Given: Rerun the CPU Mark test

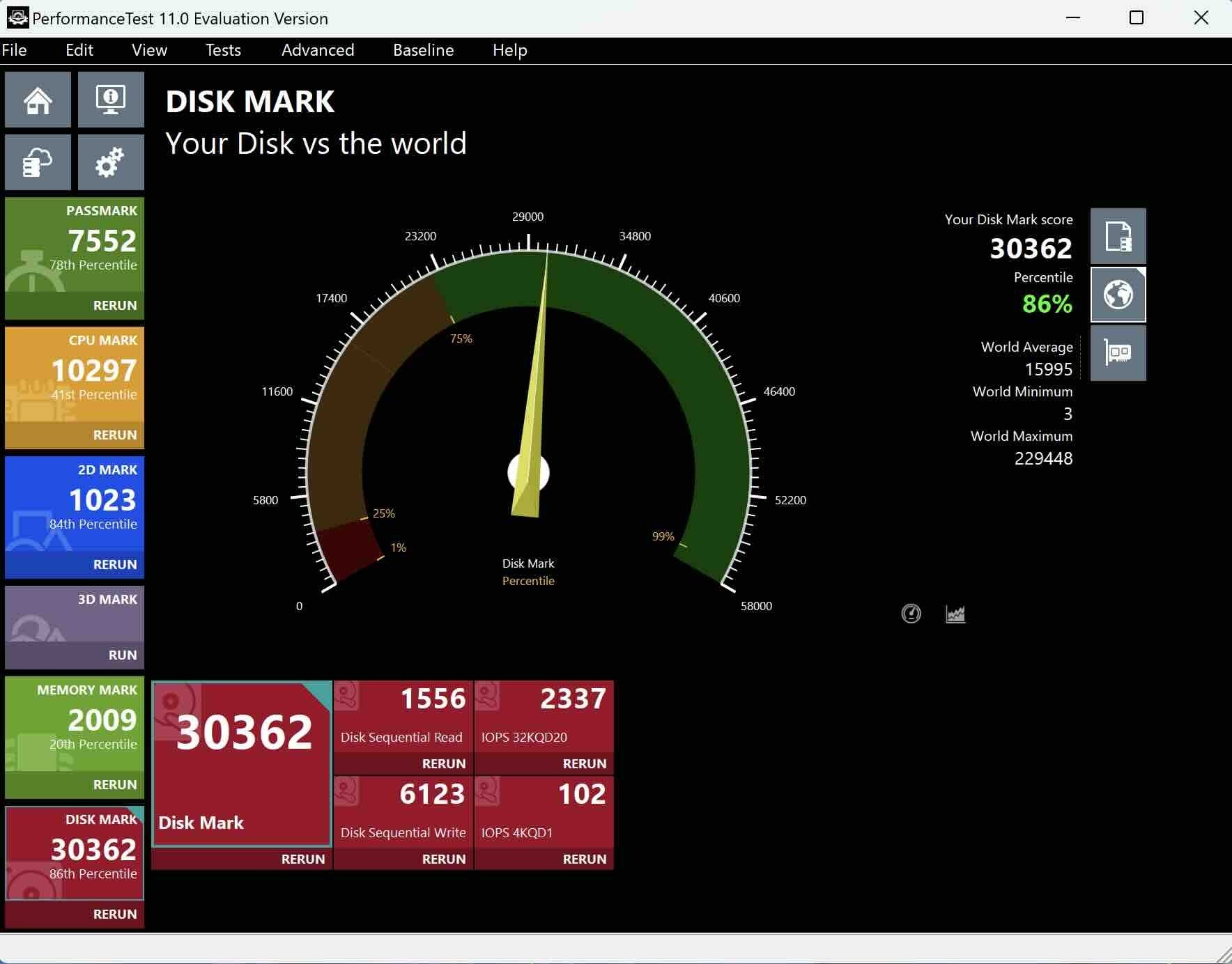Looking at the screenshot, I should 115,435.
